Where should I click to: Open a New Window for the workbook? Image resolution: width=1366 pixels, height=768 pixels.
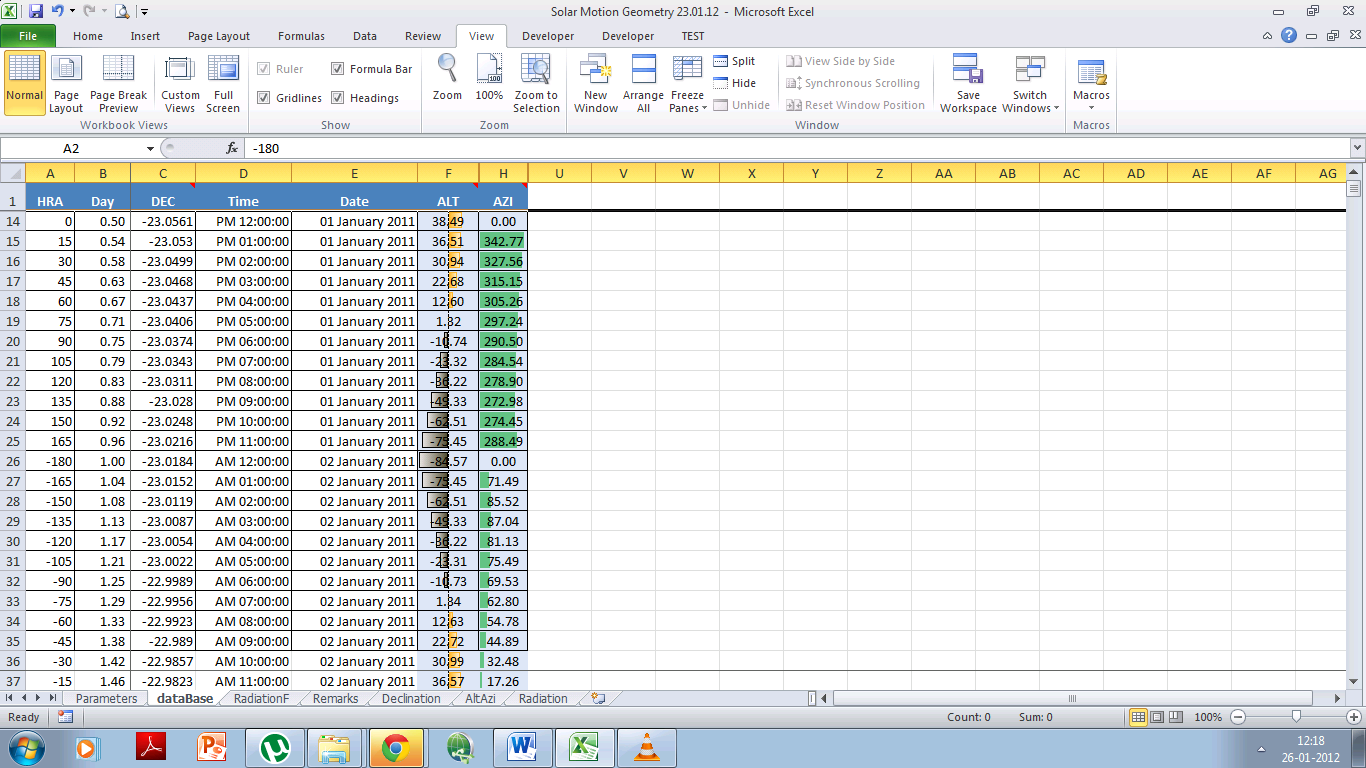595,82
